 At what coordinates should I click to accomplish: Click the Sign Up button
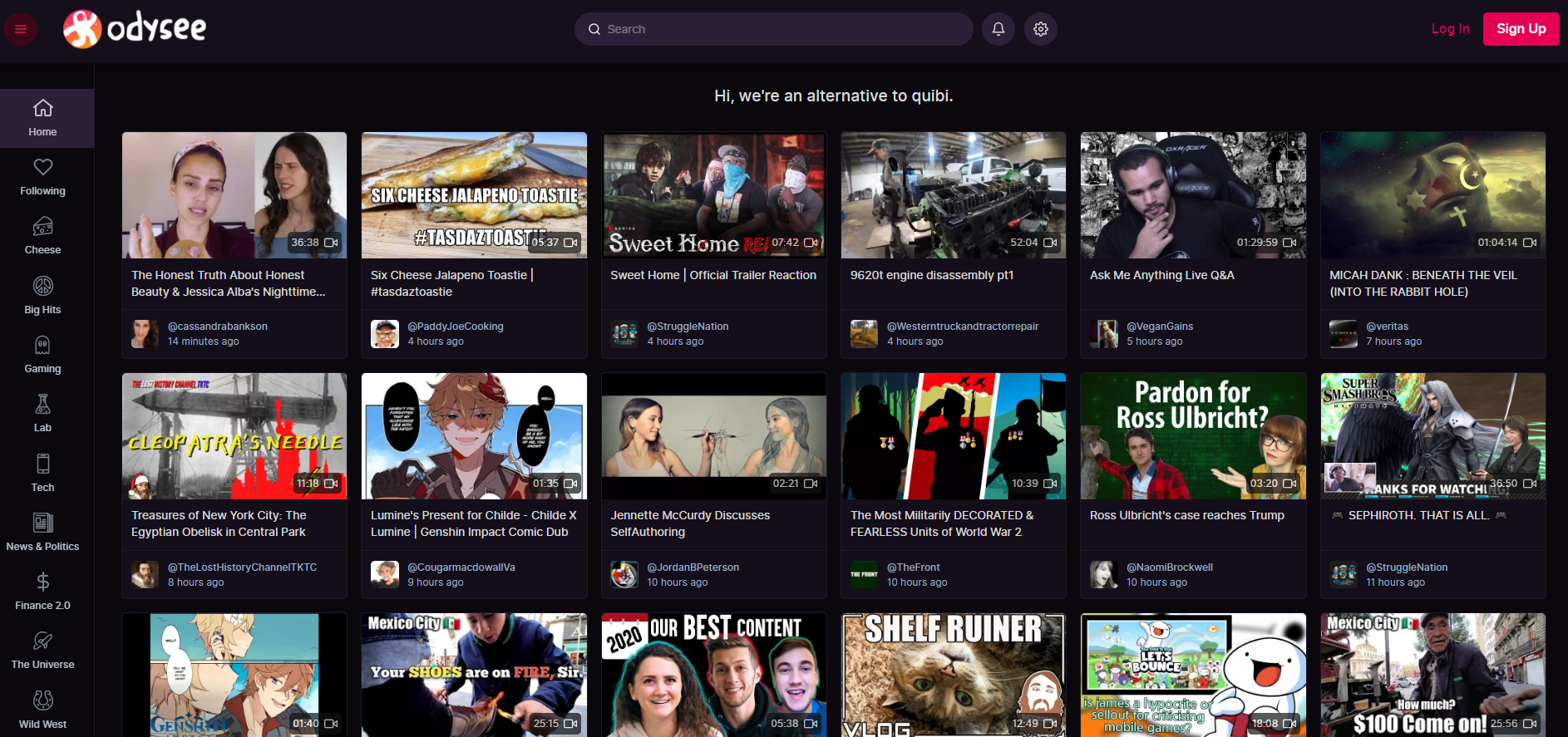1521,29
